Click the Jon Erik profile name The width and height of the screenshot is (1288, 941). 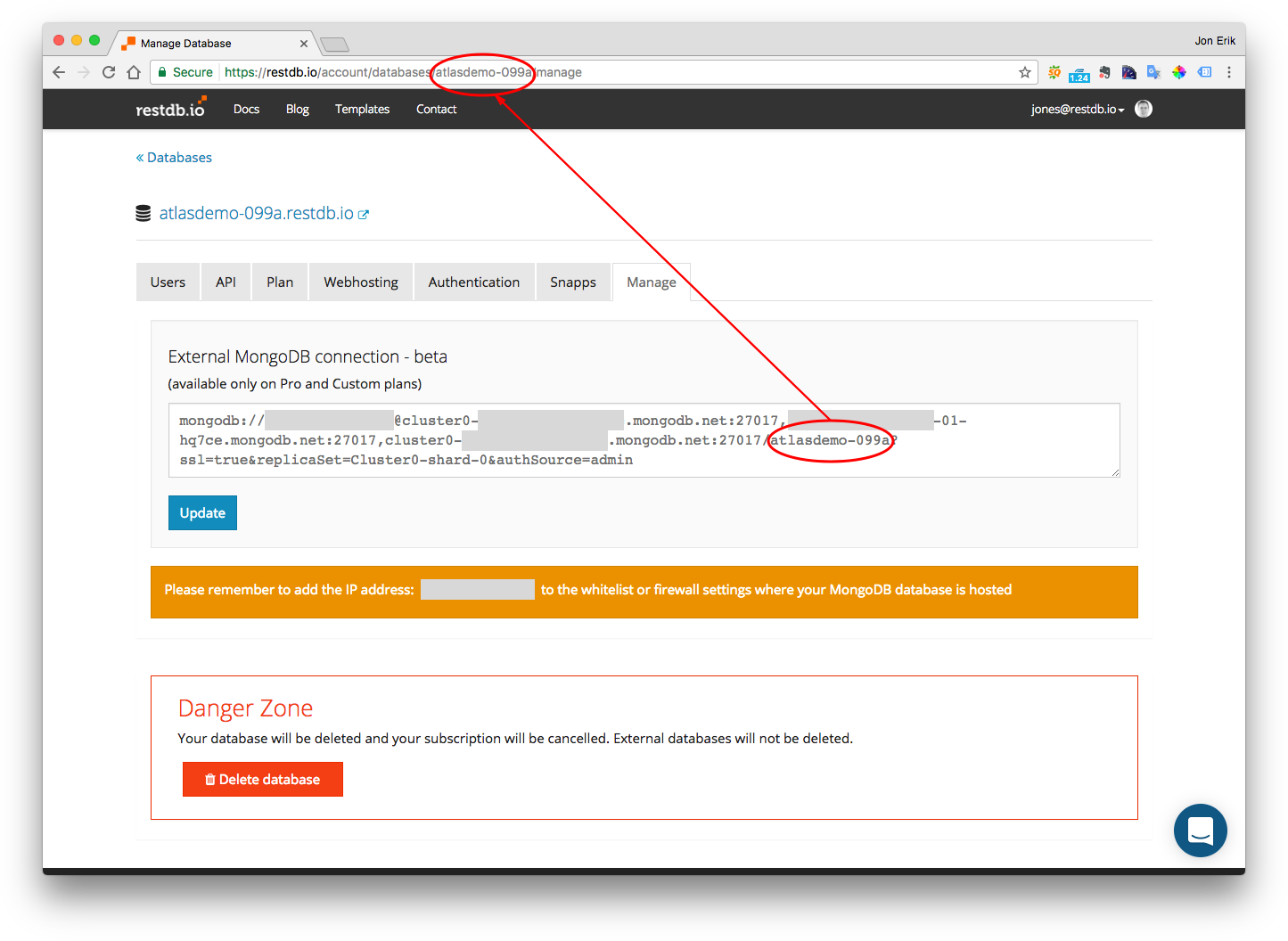click(1215, 41)
